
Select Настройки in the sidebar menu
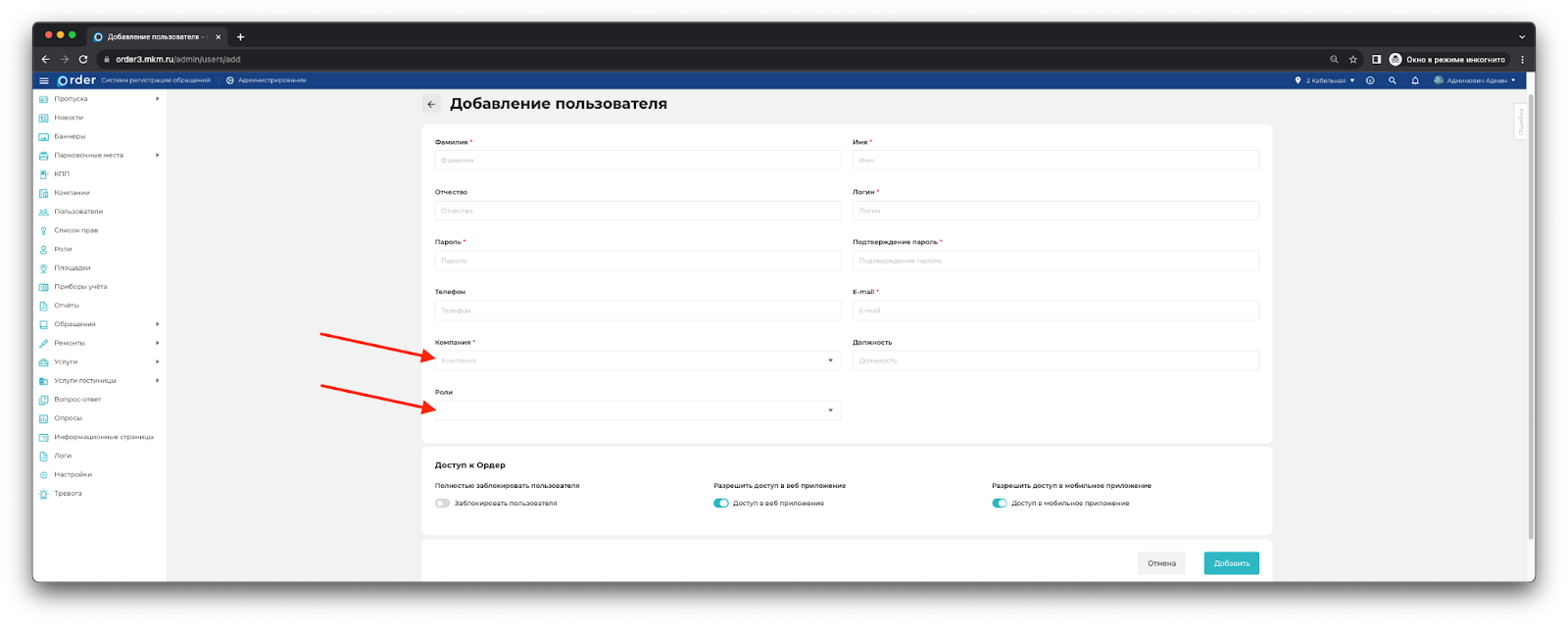pyautogui.click(x=73, y=474)
